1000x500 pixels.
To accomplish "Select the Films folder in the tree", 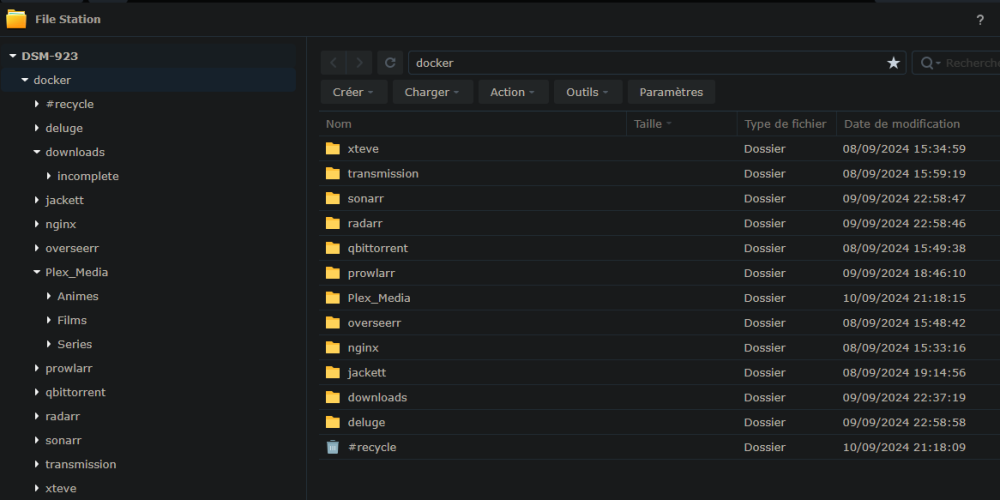I will (x=72, y=320).
